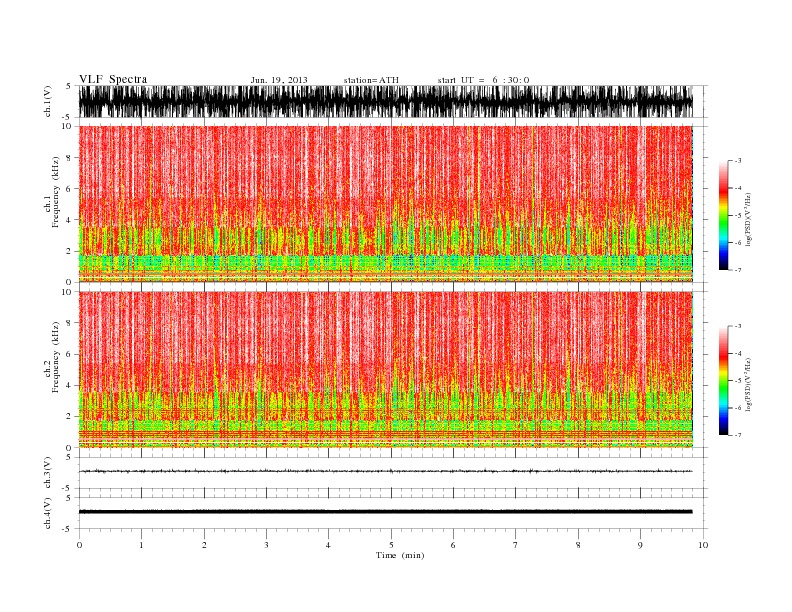Viewport: 792px width, 612px height.
Task: Click the 'VLF Spectra' title text
Action: [113, 79]
